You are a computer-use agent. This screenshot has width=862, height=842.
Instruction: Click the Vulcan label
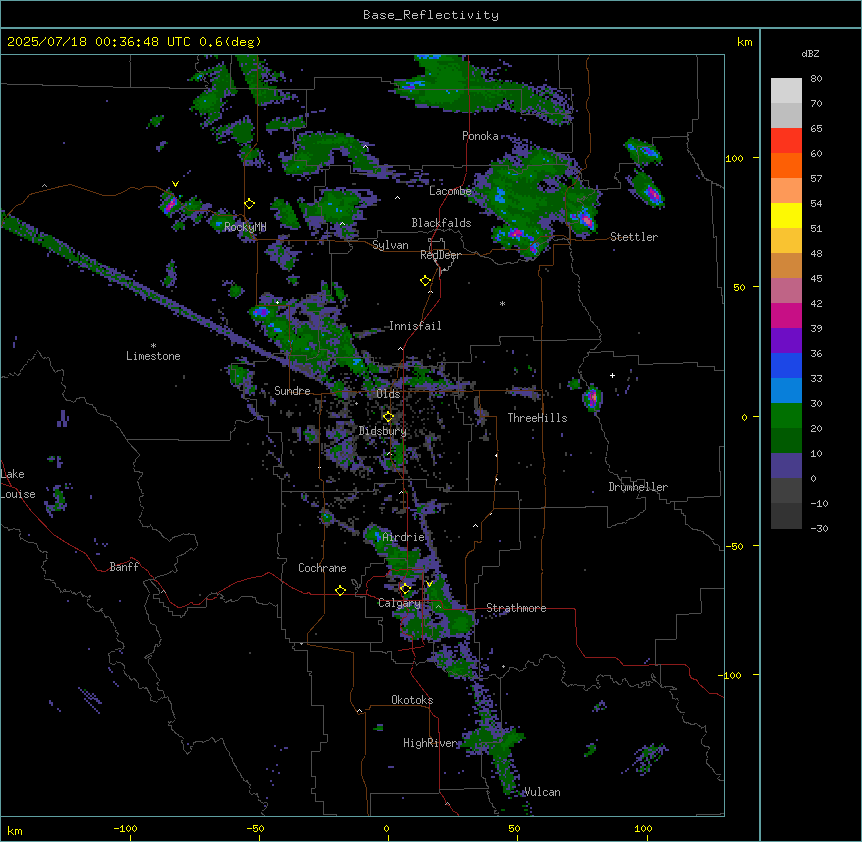[542, 792]
